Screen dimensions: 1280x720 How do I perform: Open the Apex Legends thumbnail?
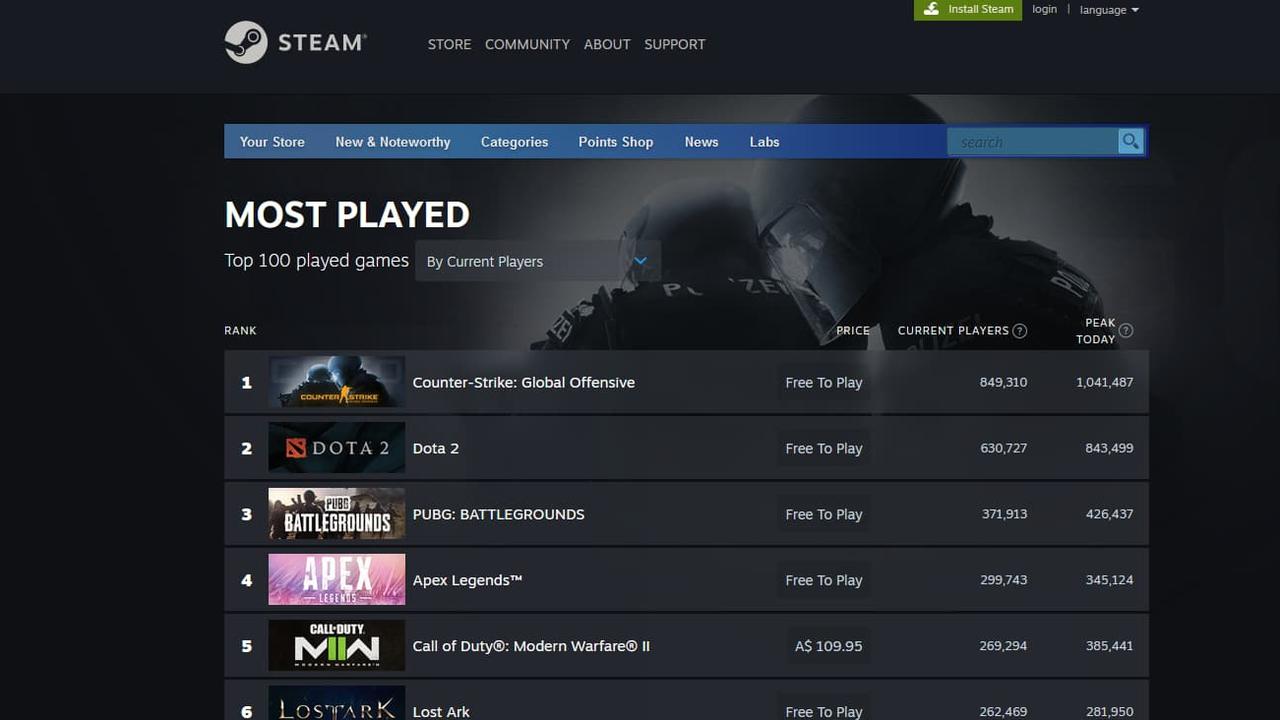tap(337, 580)
